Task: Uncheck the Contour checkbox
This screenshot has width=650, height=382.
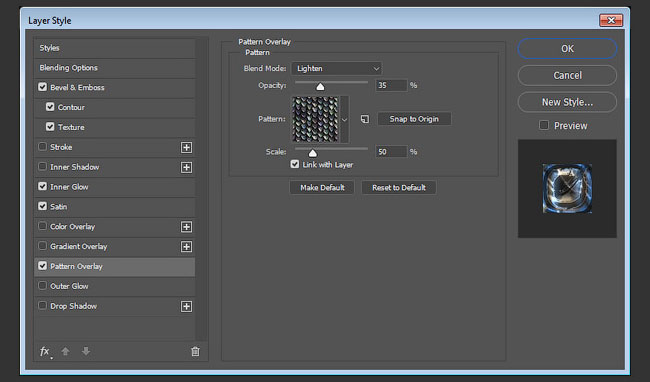Action: tap(50, 107)
